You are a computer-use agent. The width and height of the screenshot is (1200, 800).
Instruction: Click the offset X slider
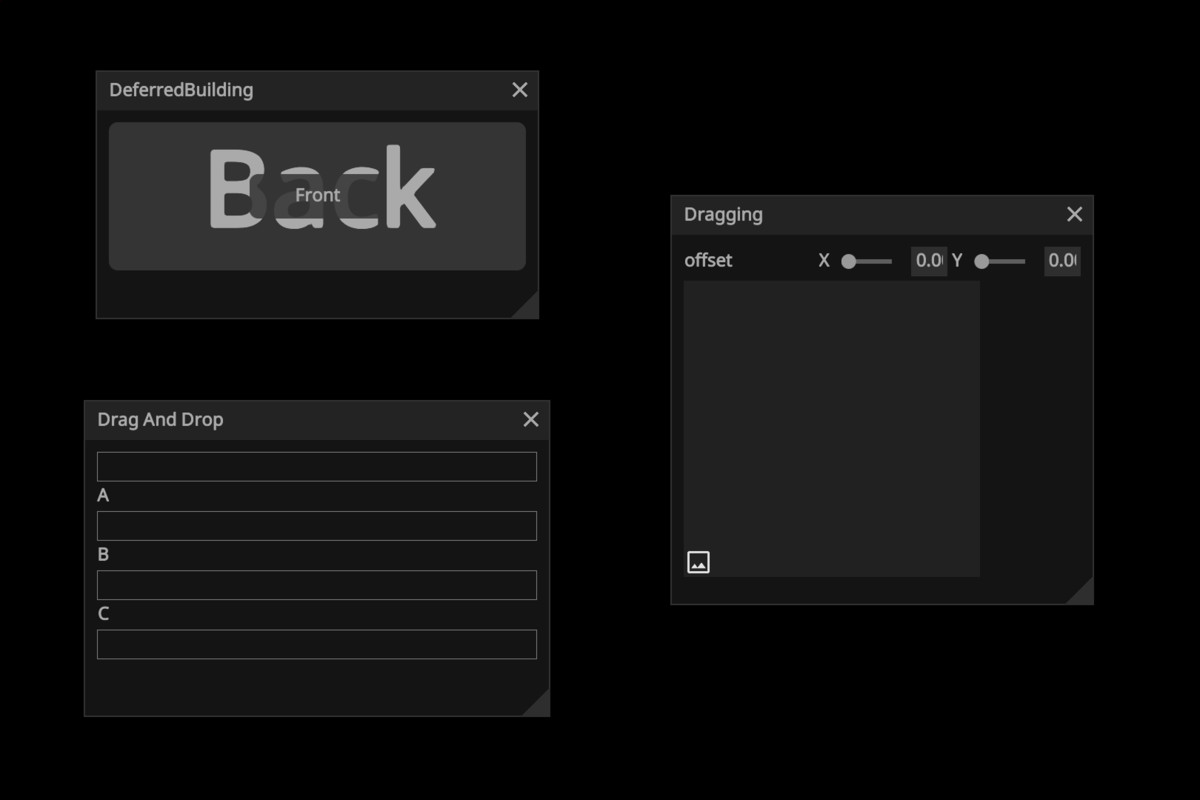click(866, 261)
